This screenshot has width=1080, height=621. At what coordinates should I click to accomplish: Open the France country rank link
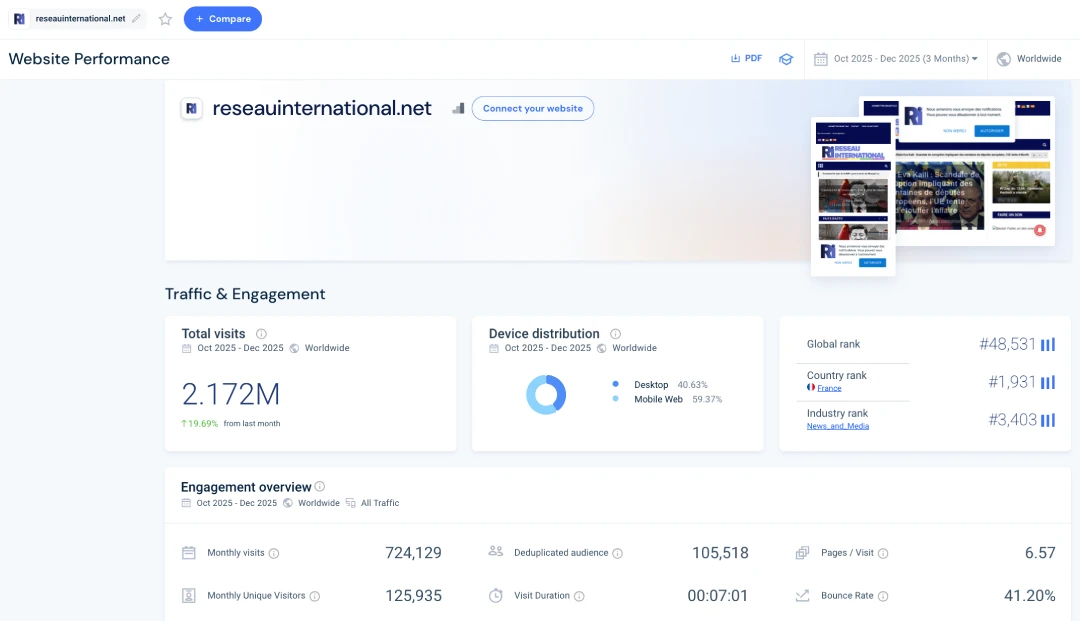(829, 388)
